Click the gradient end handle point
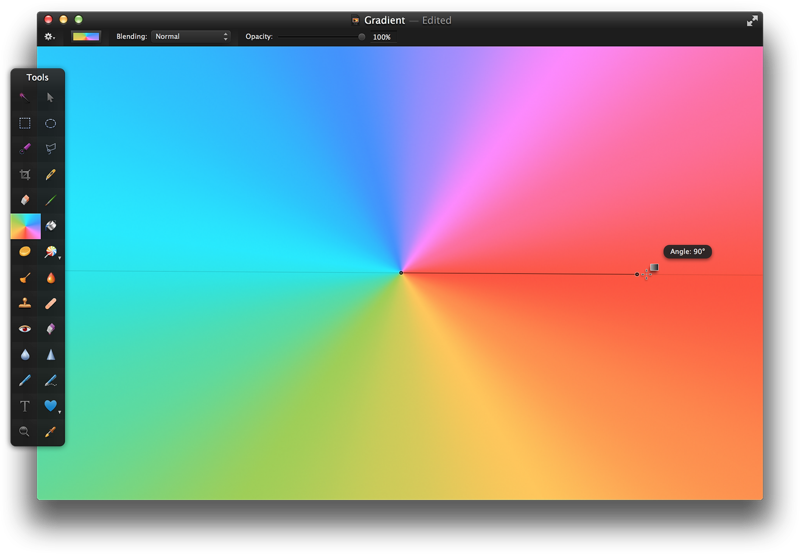 (637, 274)
